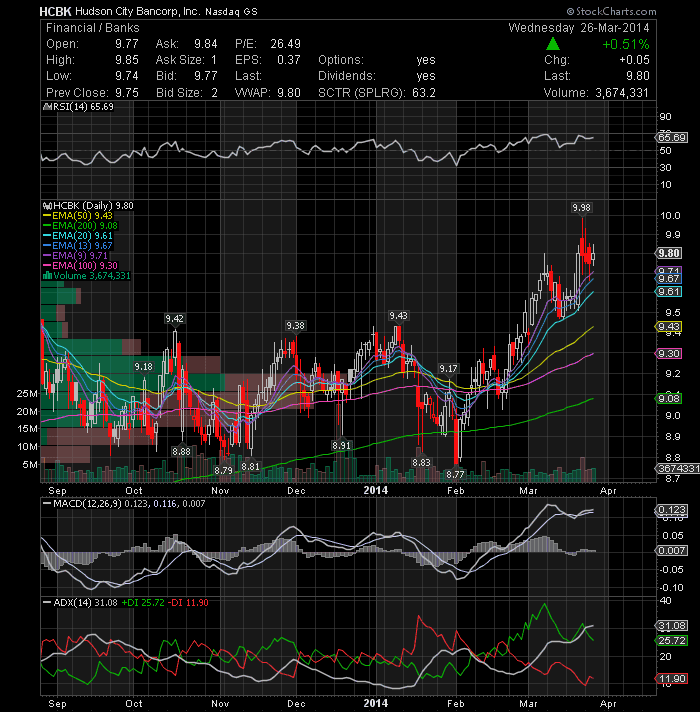Image resolution: width=700 pixels, height=712 pixels.
Task: Click the 31.08 ADX tag on right axis
Action: click(672, 626)
